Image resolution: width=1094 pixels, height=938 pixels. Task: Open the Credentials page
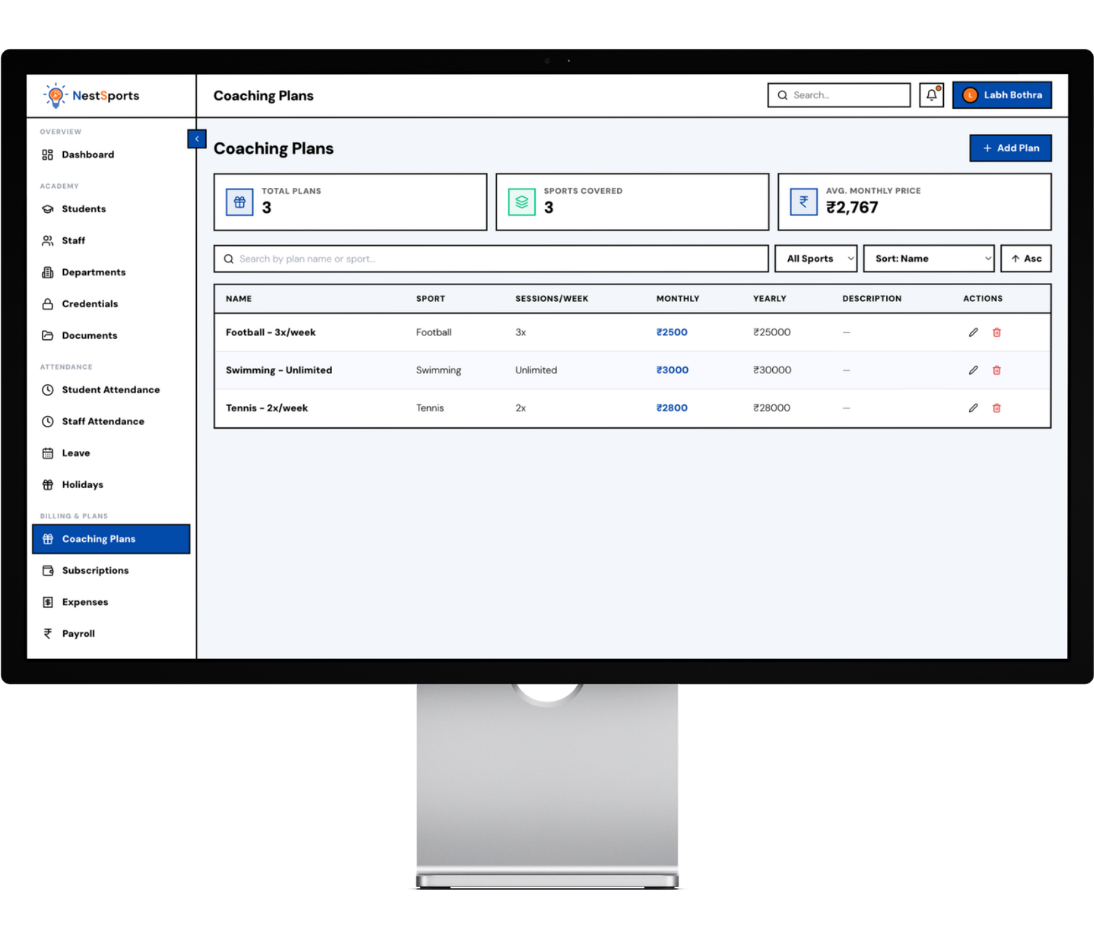click(111, 304)
